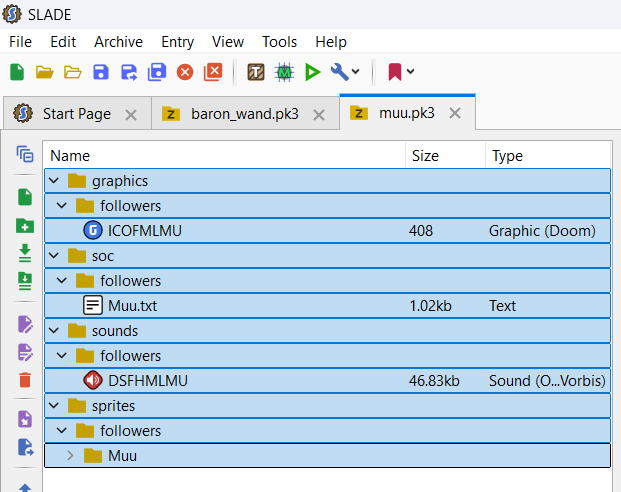Collapse the sounds folder
Screen dimensions: 621x492
click(x=54, y=331)
